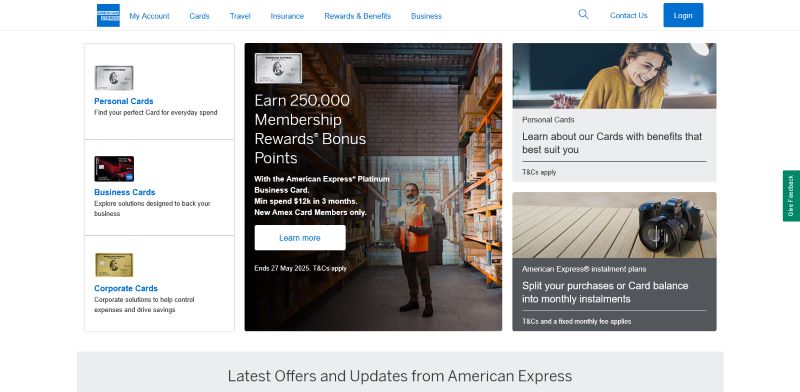Open 'Learn about our Cards with benefits' text
This screenshot has width=800, height=392.
click(x=612, y=143)
